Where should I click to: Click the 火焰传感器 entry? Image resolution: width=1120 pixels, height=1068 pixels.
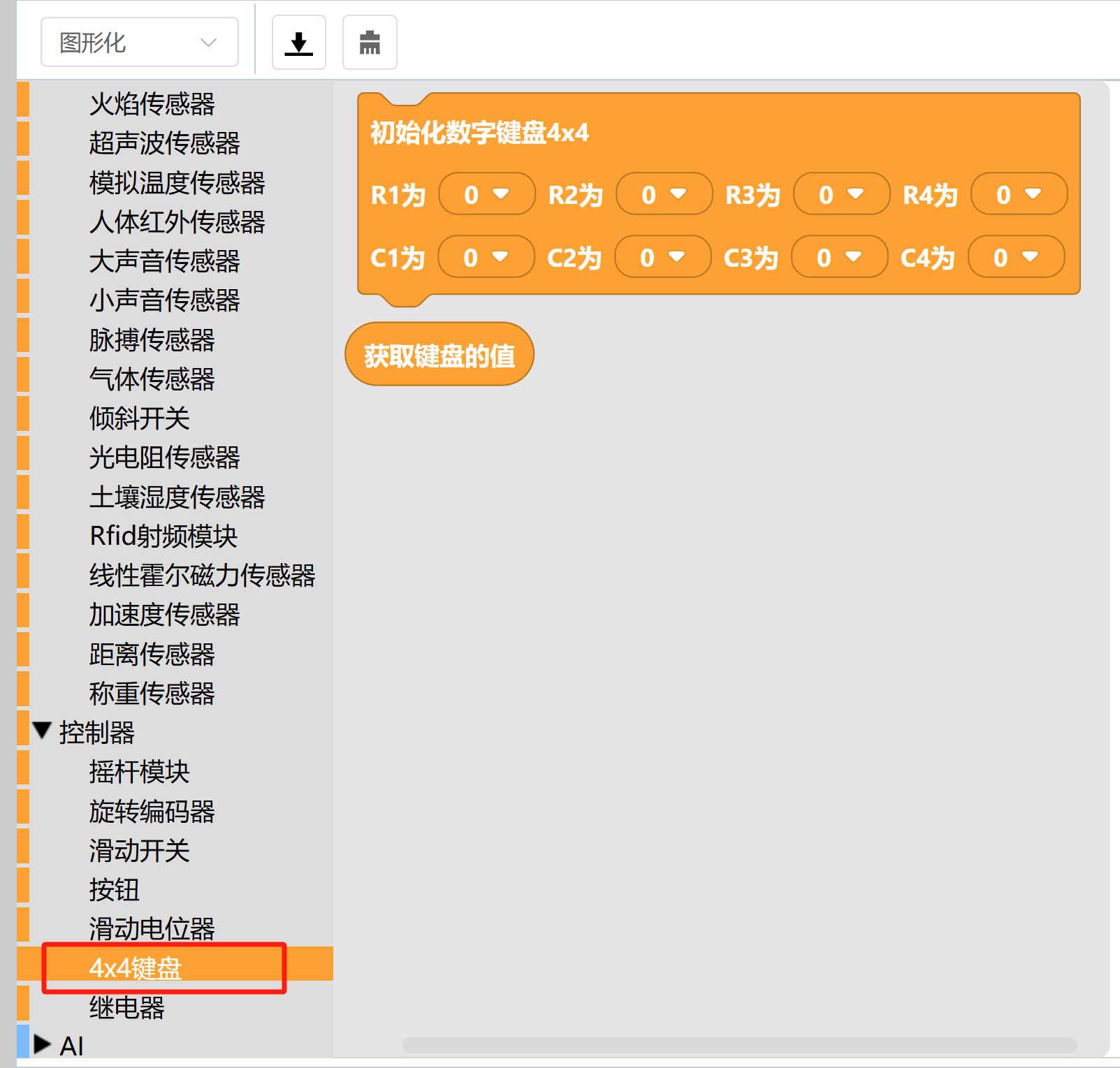(x=152, y=104)
